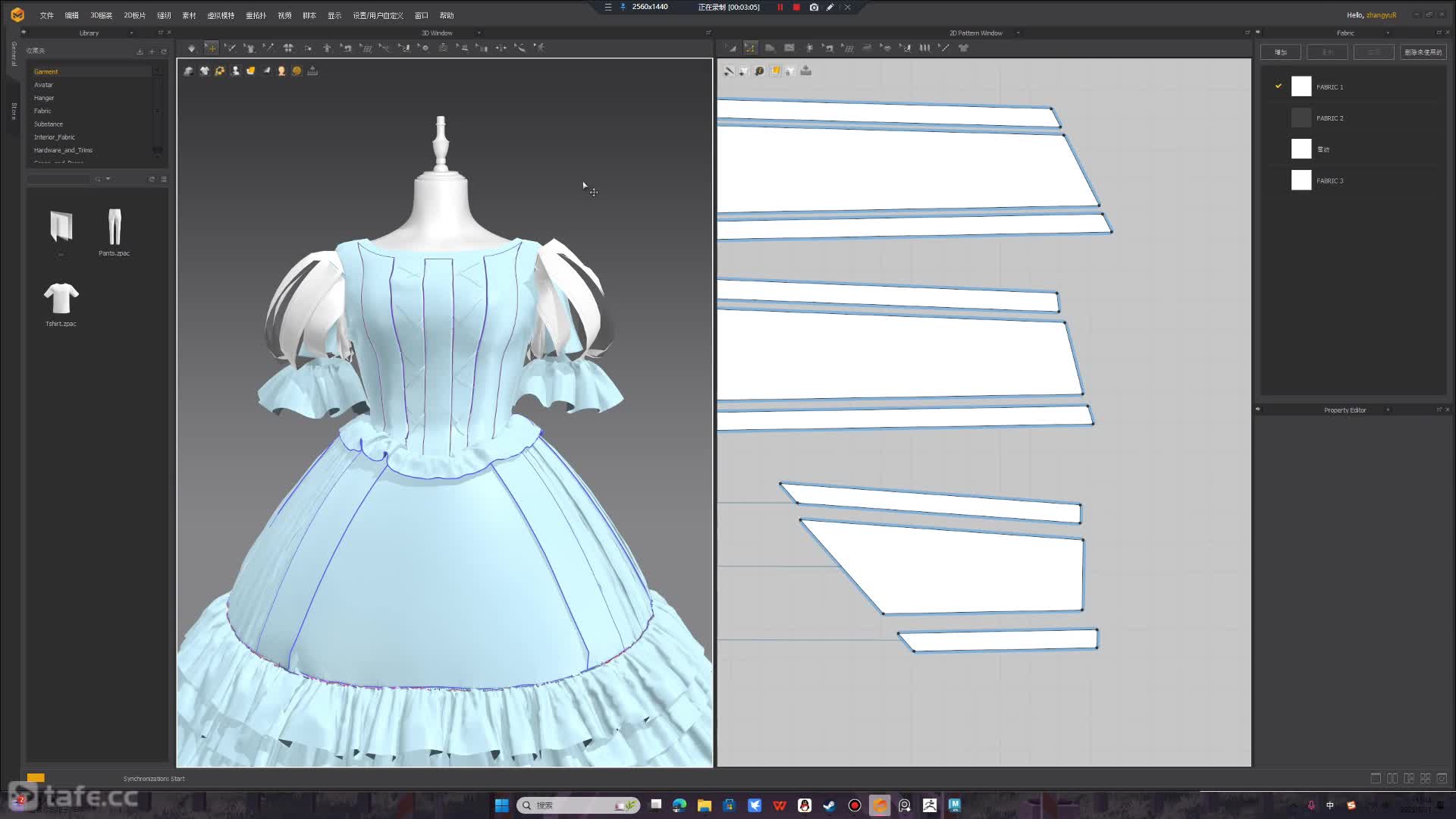
Task: Open the 2D Pattern Window title dropdown
Action: (x=1018, y=33)
